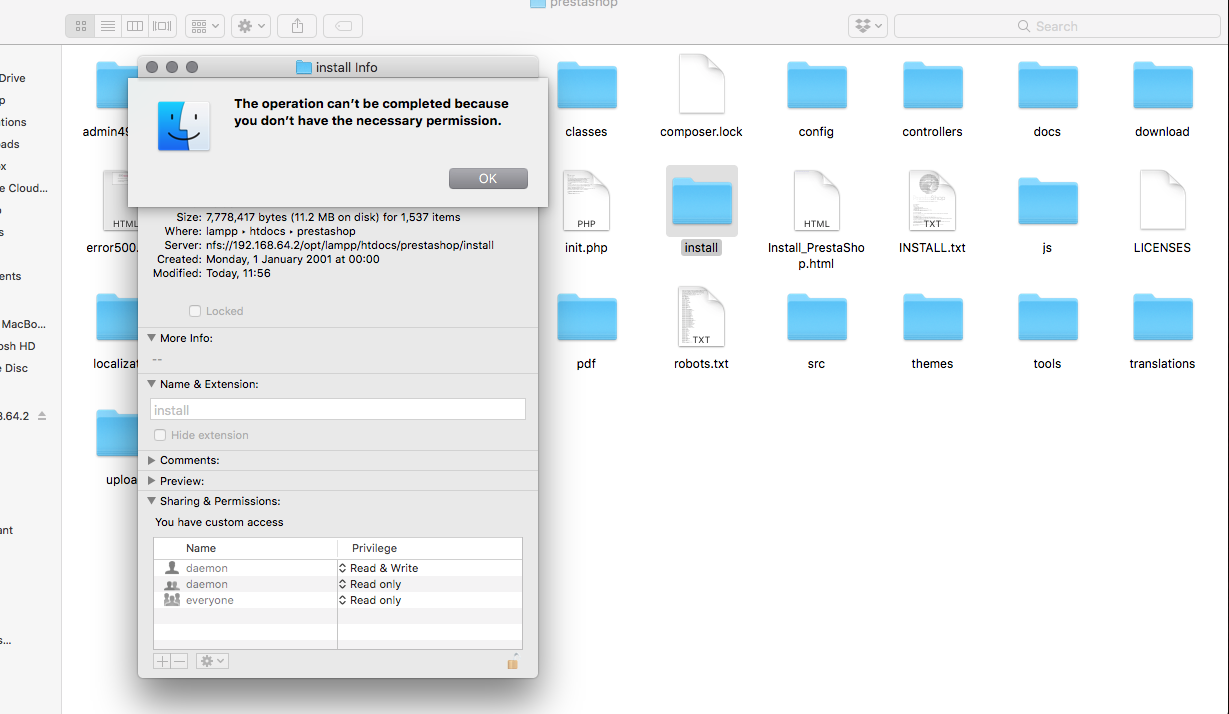Expand the Comments section

coord(152,460)
